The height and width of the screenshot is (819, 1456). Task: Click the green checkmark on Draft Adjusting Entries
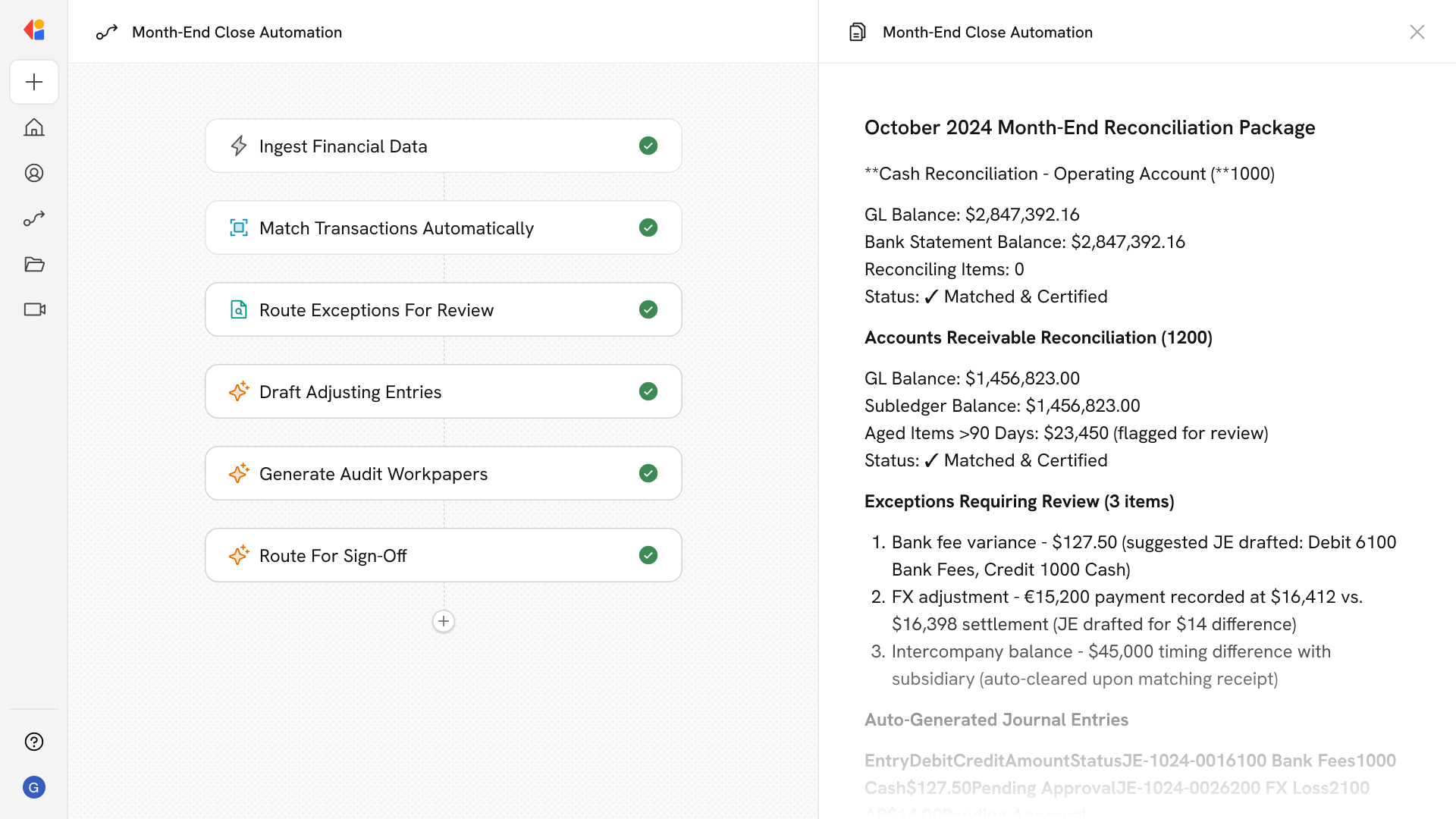(648, 391)
